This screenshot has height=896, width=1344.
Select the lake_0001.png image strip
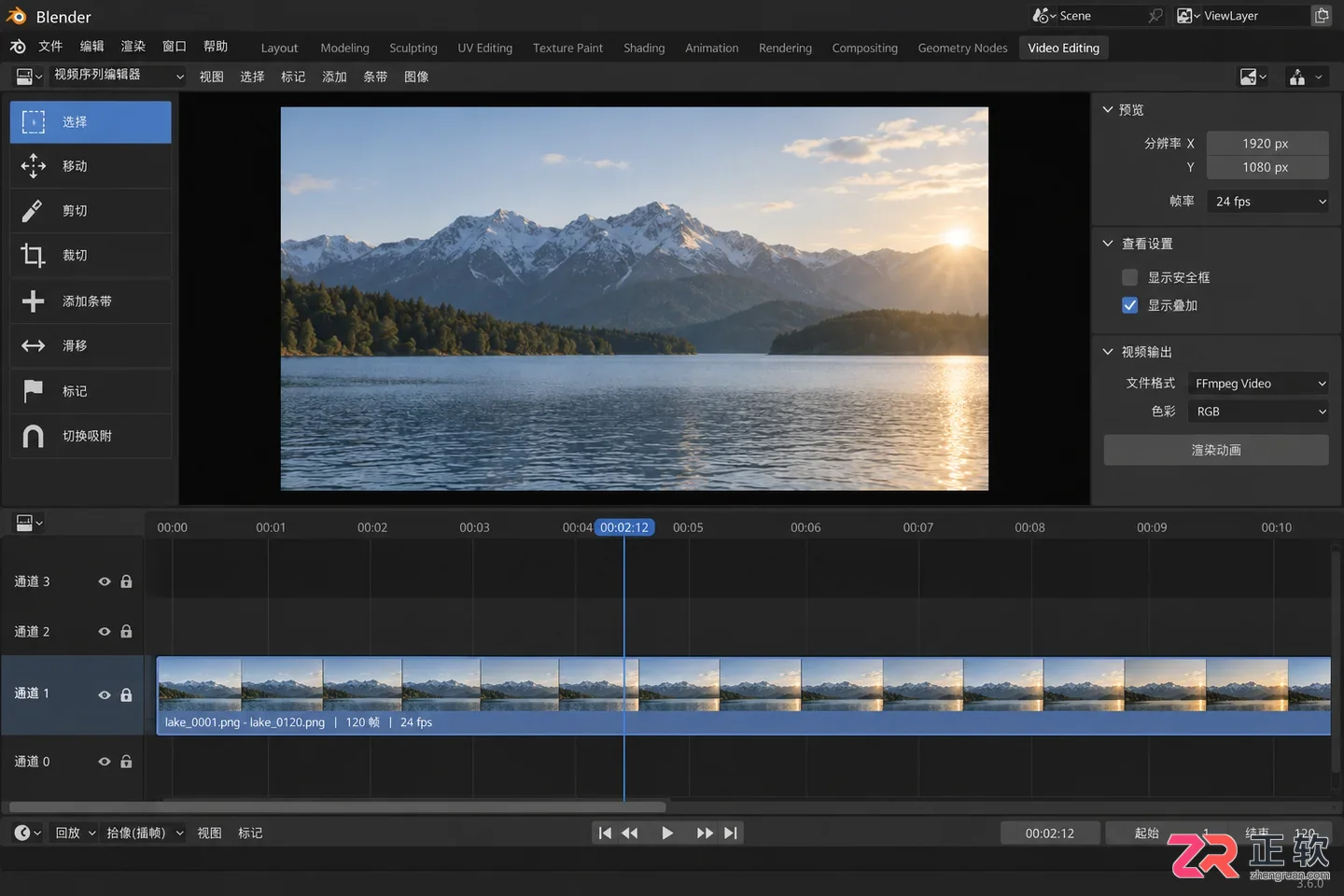(x=744, y=696)
